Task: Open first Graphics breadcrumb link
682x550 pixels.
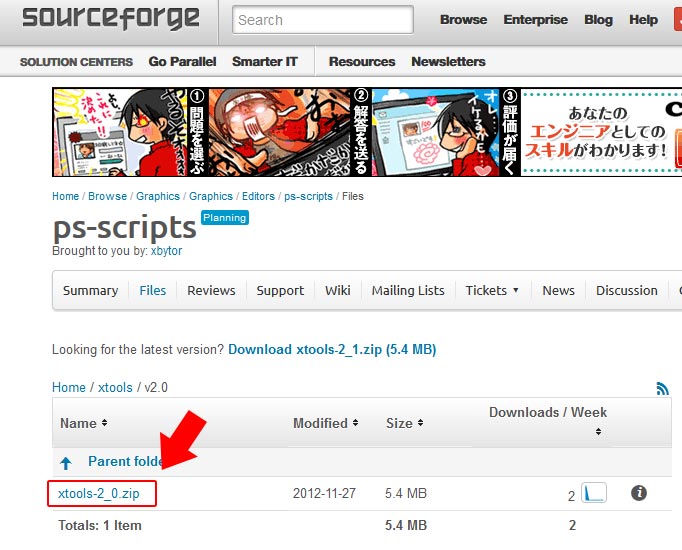Action: (158, 196)
